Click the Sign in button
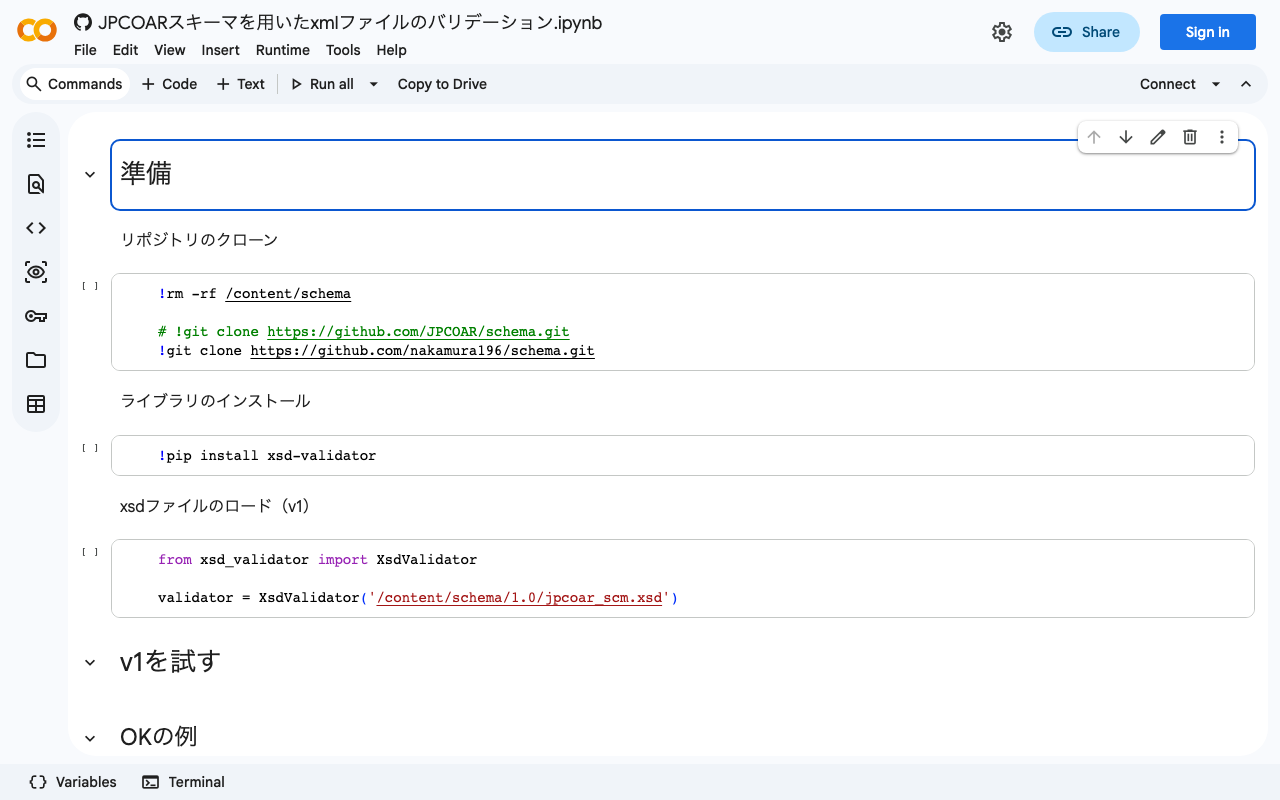Image resolution: width=1280 pixels, height=800 pixels. (1207, 31)
